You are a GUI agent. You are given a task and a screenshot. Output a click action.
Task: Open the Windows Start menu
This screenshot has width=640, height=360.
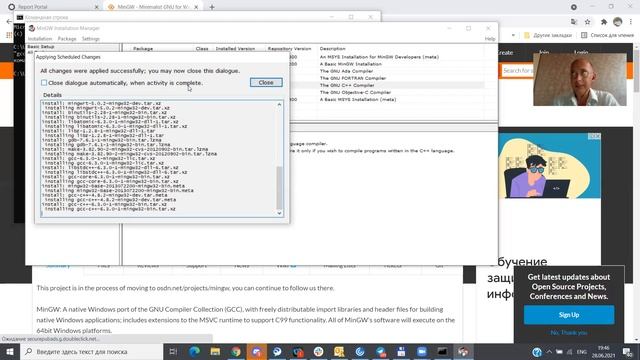10,351
